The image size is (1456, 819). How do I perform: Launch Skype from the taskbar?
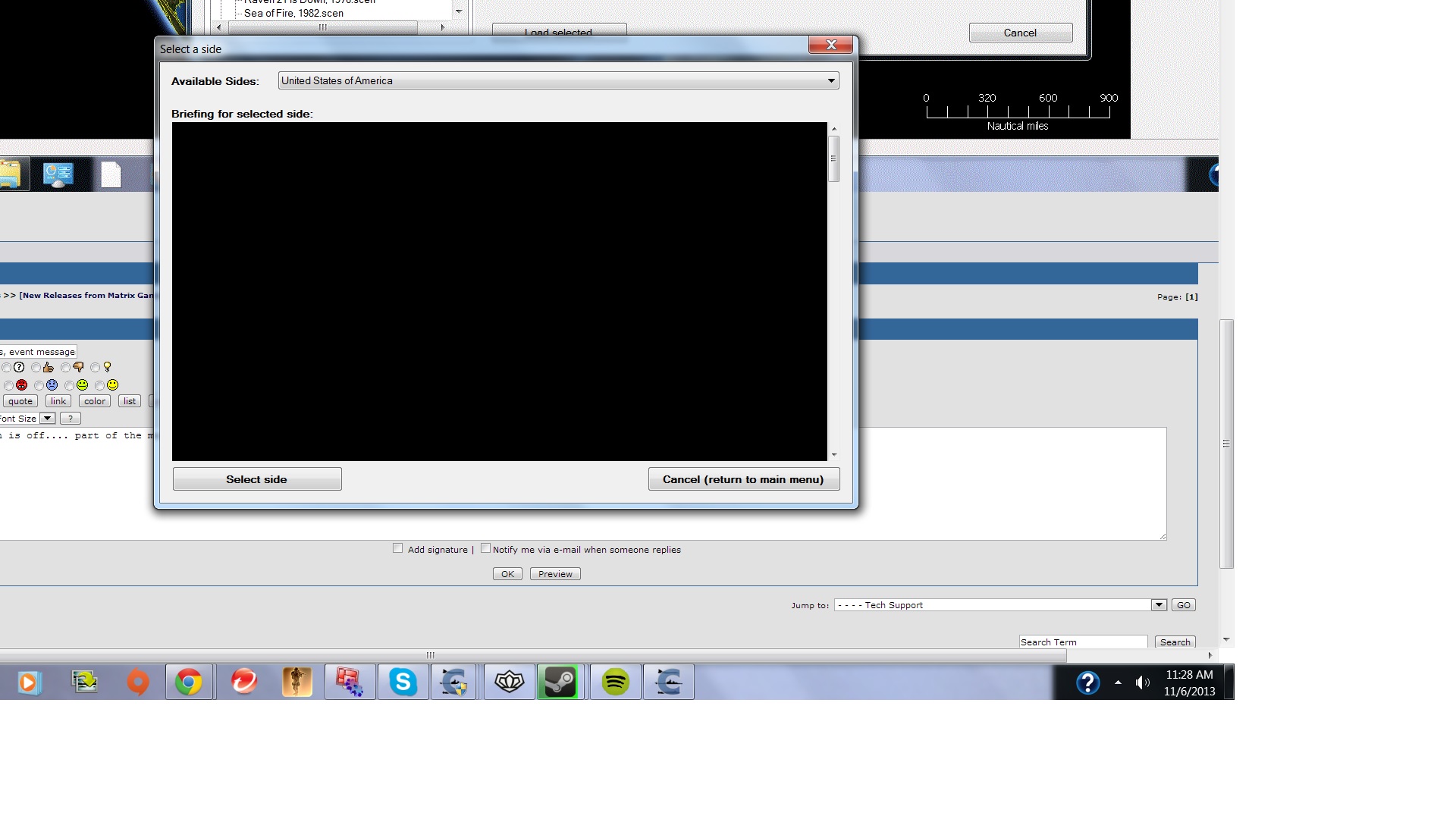403,682
